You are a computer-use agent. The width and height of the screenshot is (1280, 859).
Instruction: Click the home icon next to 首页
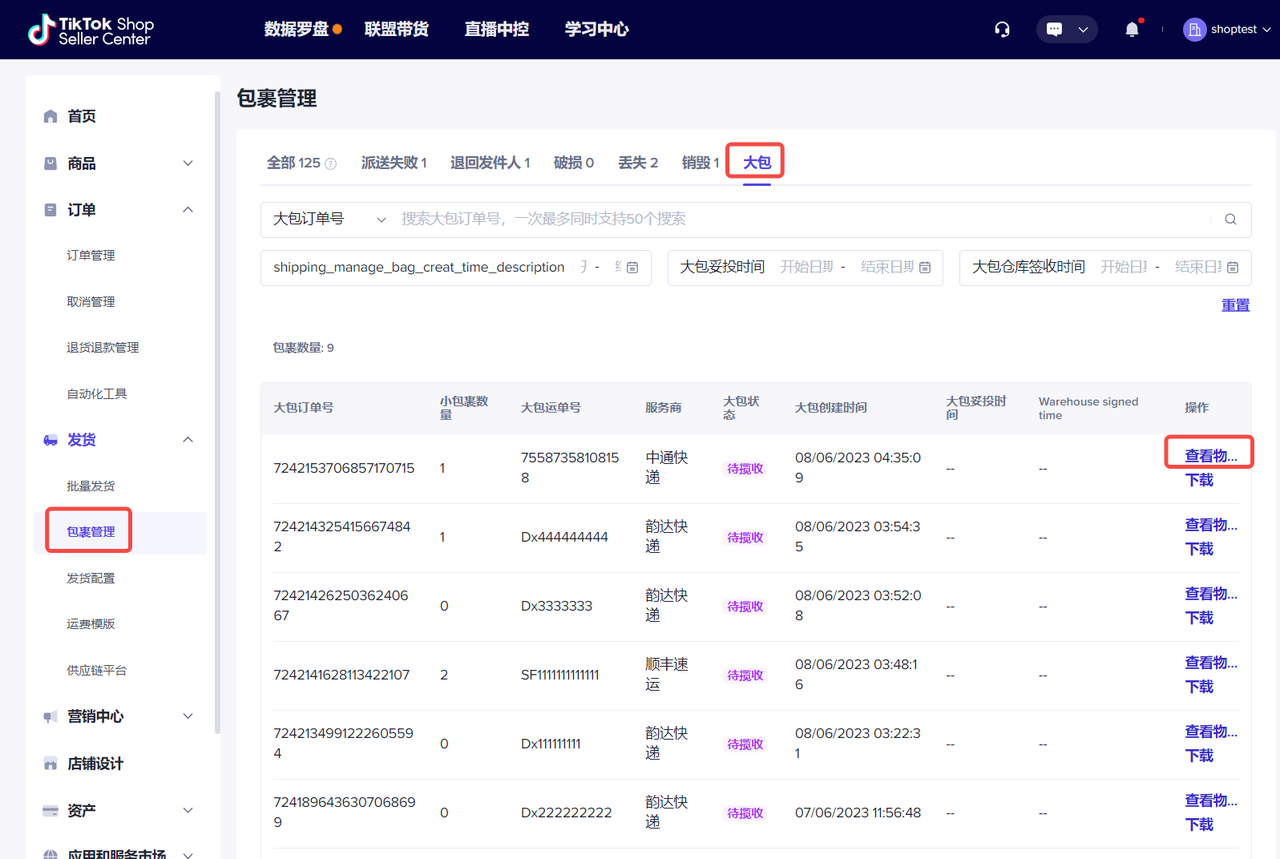51,116
